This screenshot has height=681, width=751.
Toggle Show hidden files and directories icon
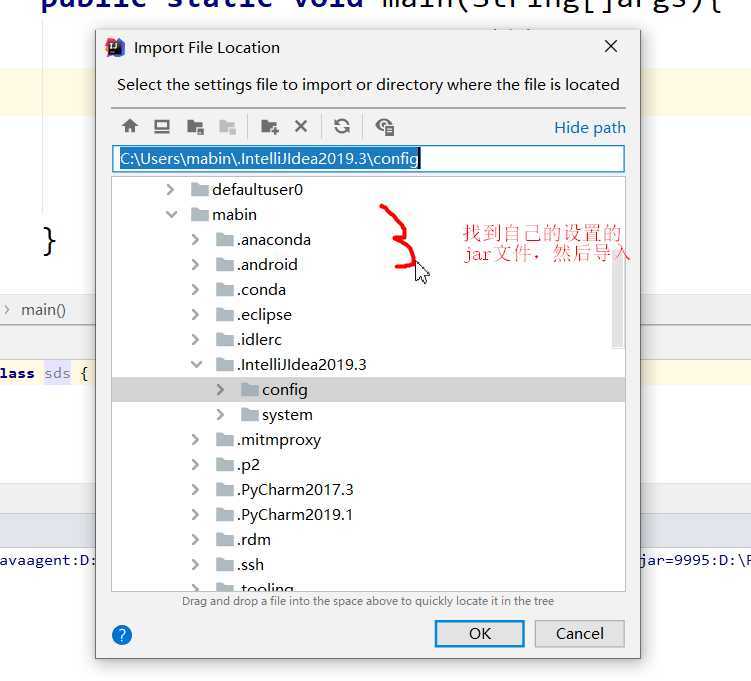point(385,127)
